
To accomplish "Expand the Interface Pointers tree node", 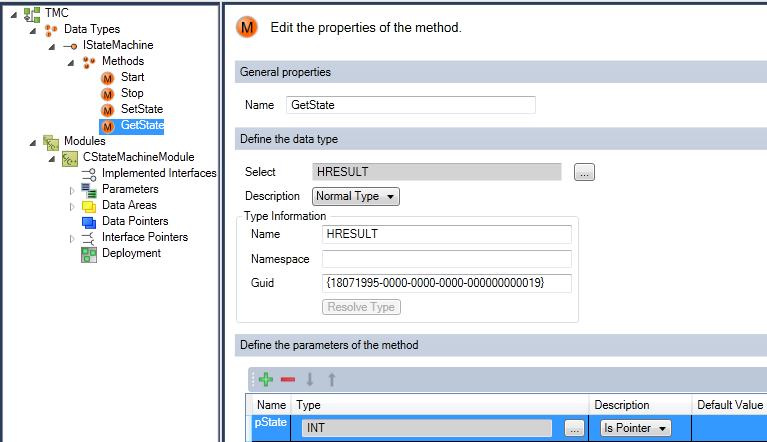I will (72, 239).
